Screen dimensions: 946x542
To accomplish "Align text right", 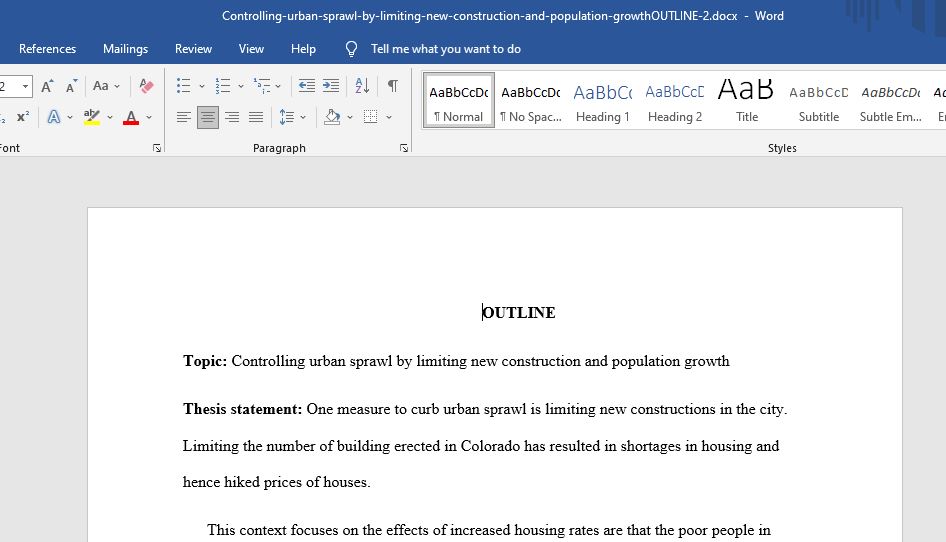I will pyautogui.click(x=232, y=117).
